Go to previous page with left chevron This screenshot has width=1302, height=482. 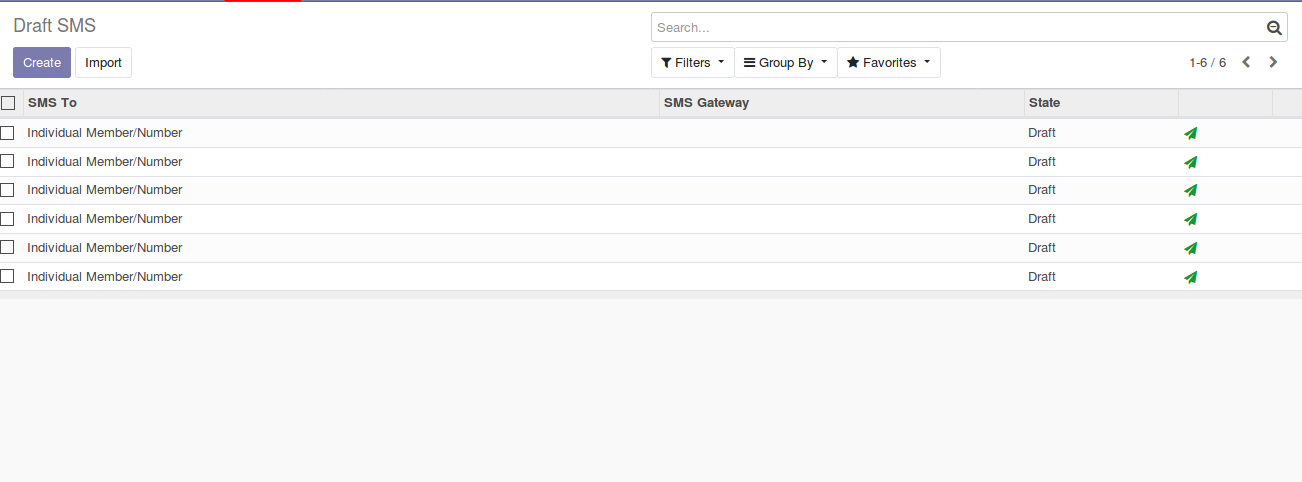[x=1246, y=62]
